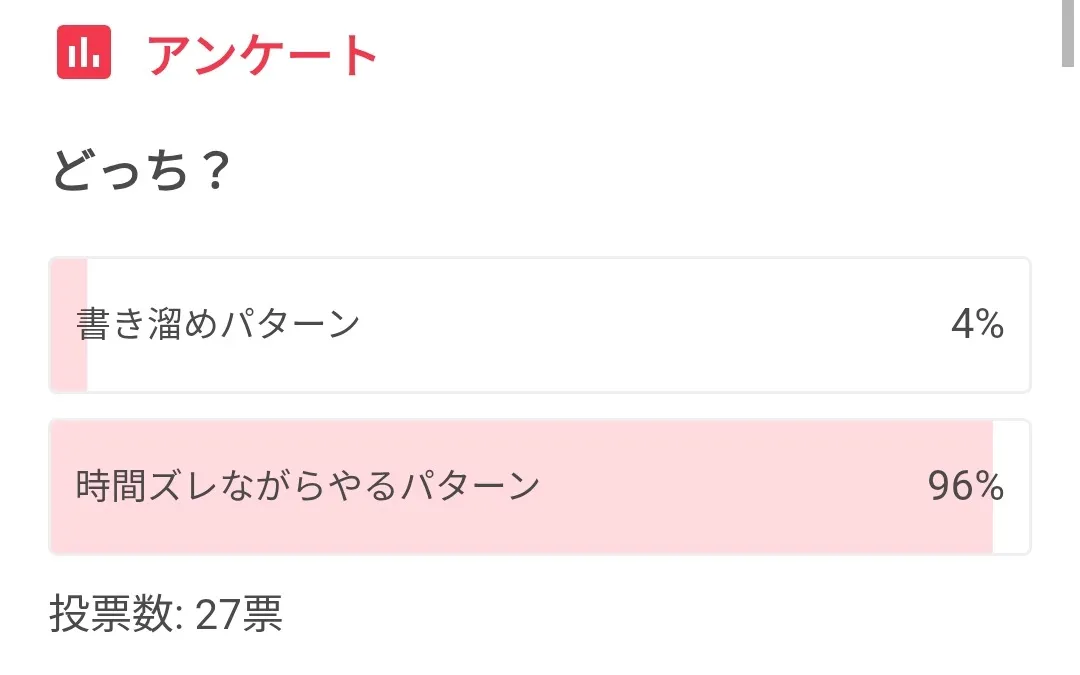Viewport: 1080px width, 675px height.
Task: Select the 書き溜めパターン poll option
Action: click(x=218, y=325)
